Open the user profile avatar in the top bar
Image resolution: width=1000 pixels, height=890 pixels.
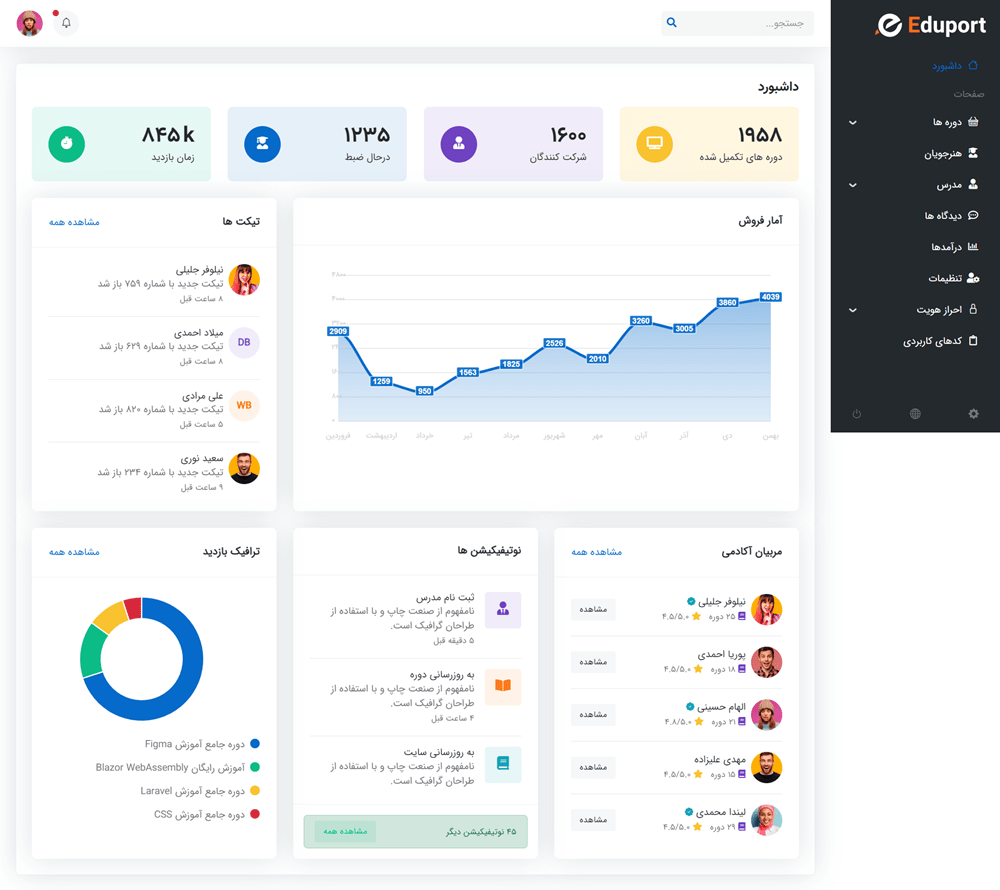[x=30, y=23]
